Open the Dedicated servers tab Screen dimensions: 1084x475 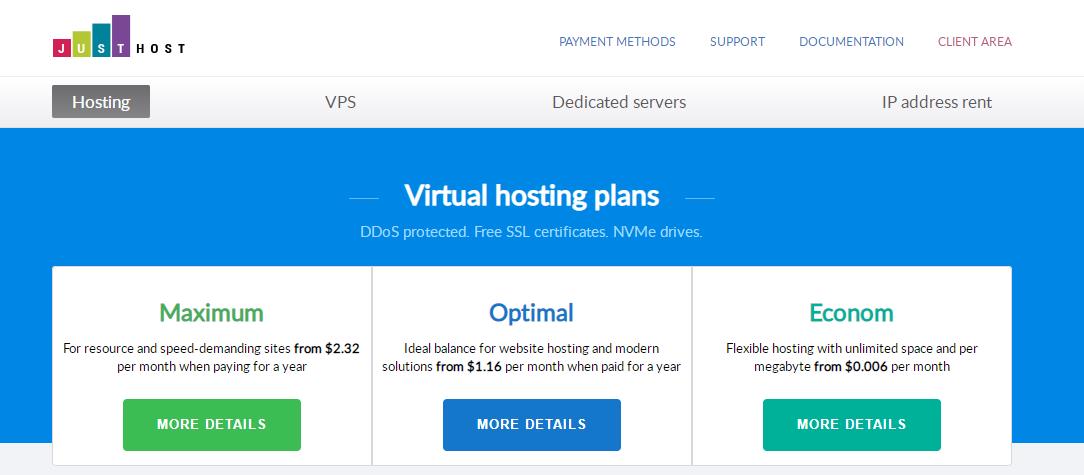[619, 102]
